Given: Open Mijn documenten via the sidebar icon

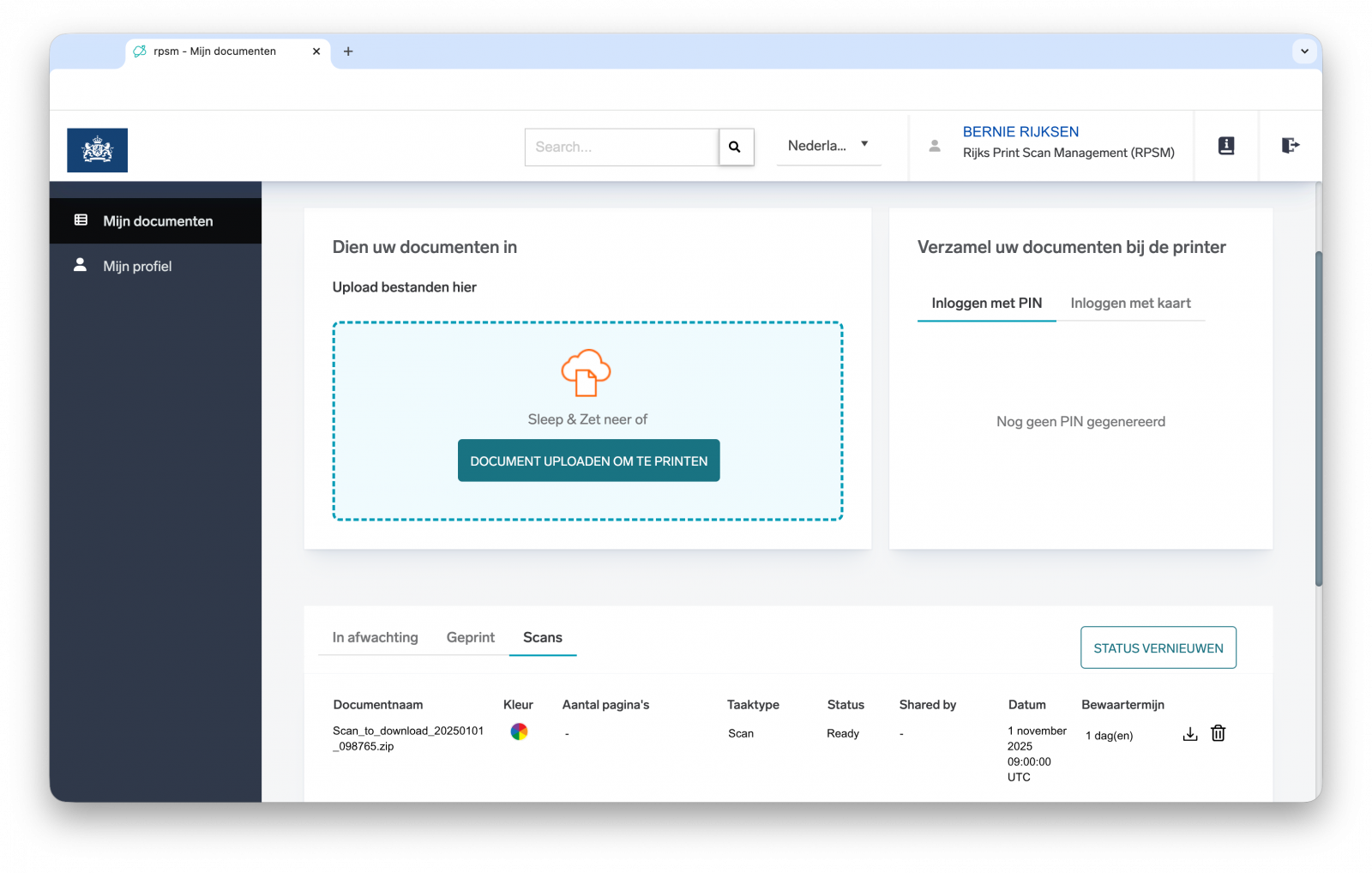Looking at the screenshot, I should (x=81, y=220).
